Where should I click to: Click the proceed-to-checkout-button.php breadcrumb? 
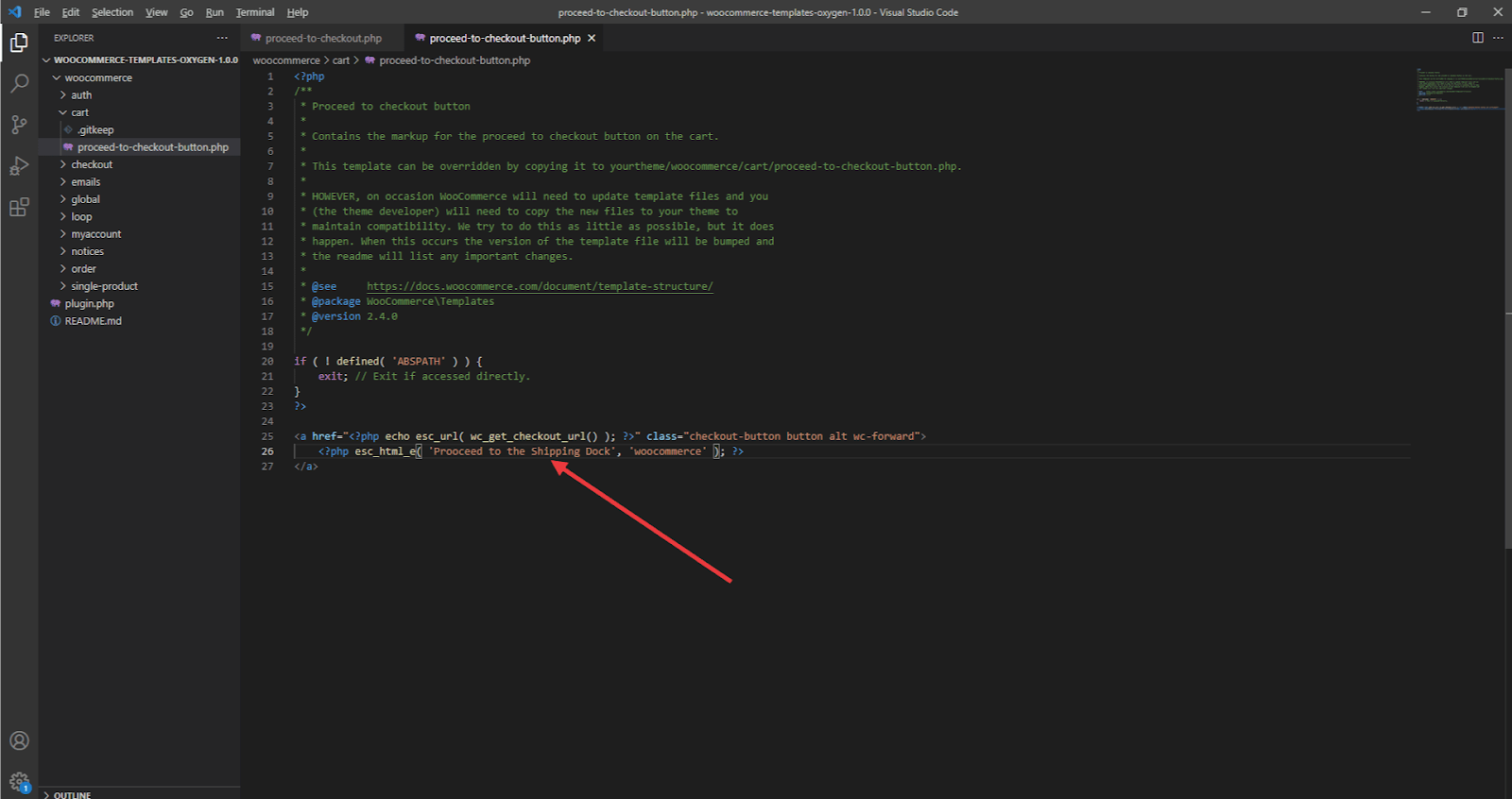pos(455,60)
